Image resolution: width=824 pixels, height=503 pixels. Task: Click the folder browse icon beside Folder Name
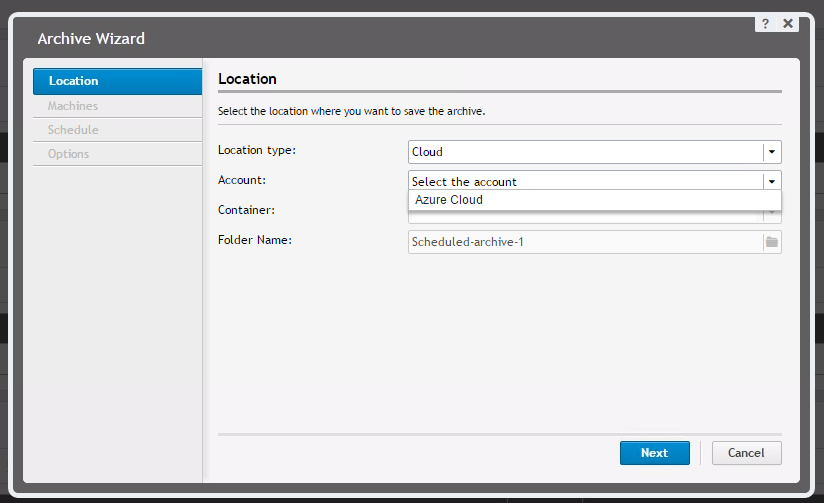(x=771, y=242)
